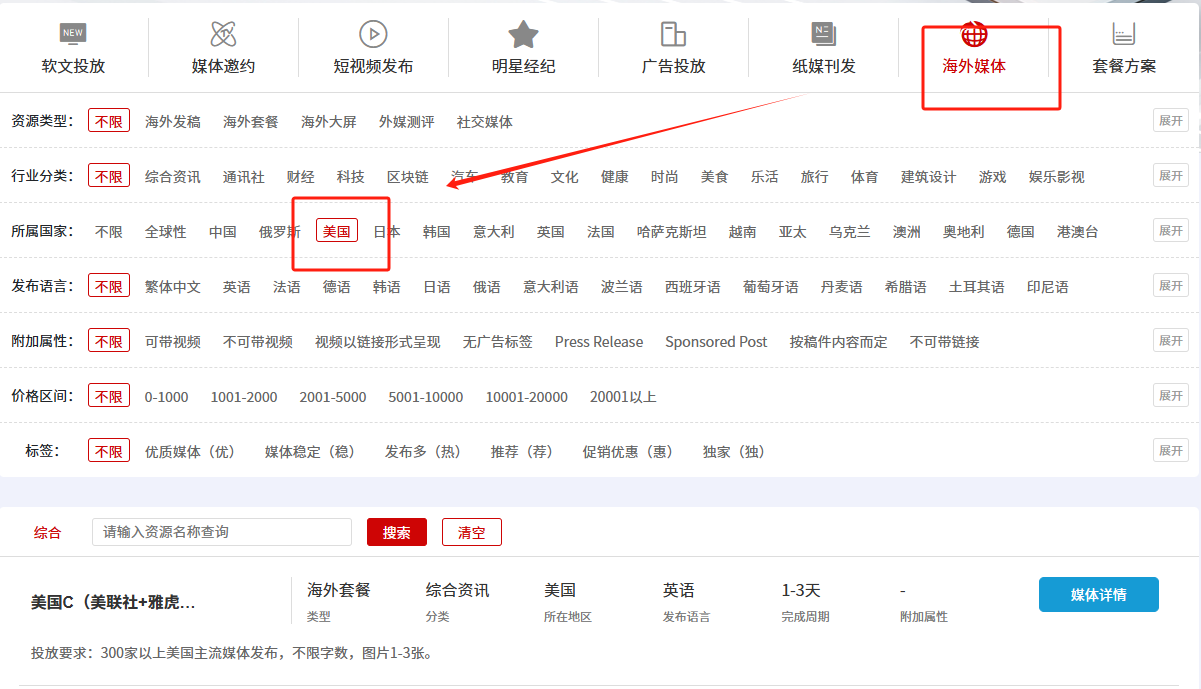Expand the 行业分类 filter options
Image resolution: width=1201 pixels, height=689 pixels.
point(1170,176)
